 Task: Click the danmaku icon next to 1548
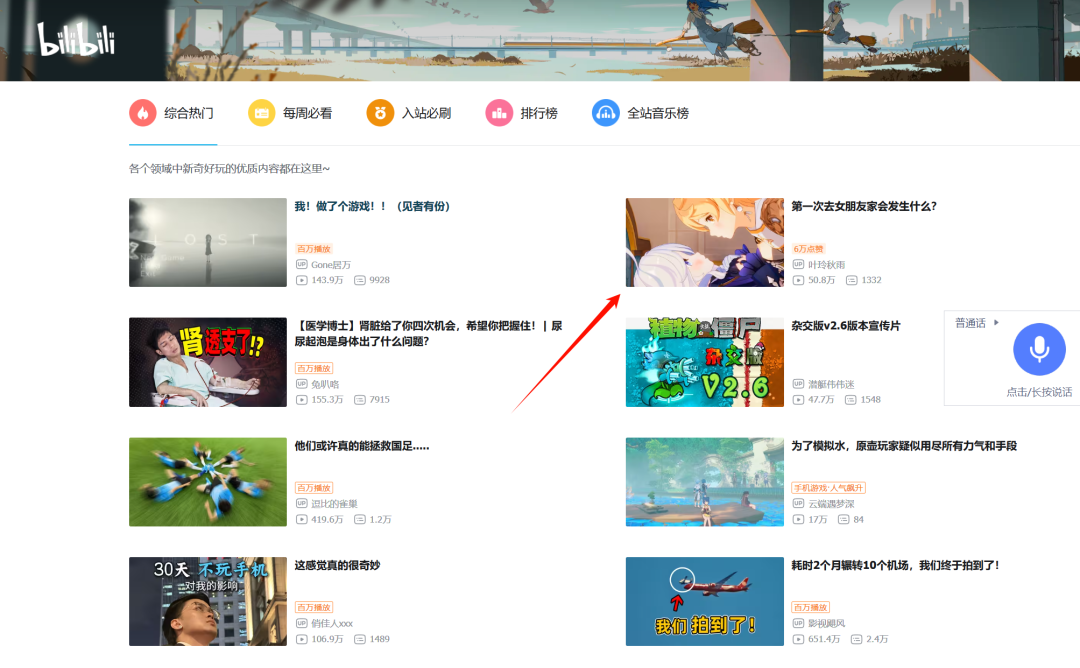851,399
